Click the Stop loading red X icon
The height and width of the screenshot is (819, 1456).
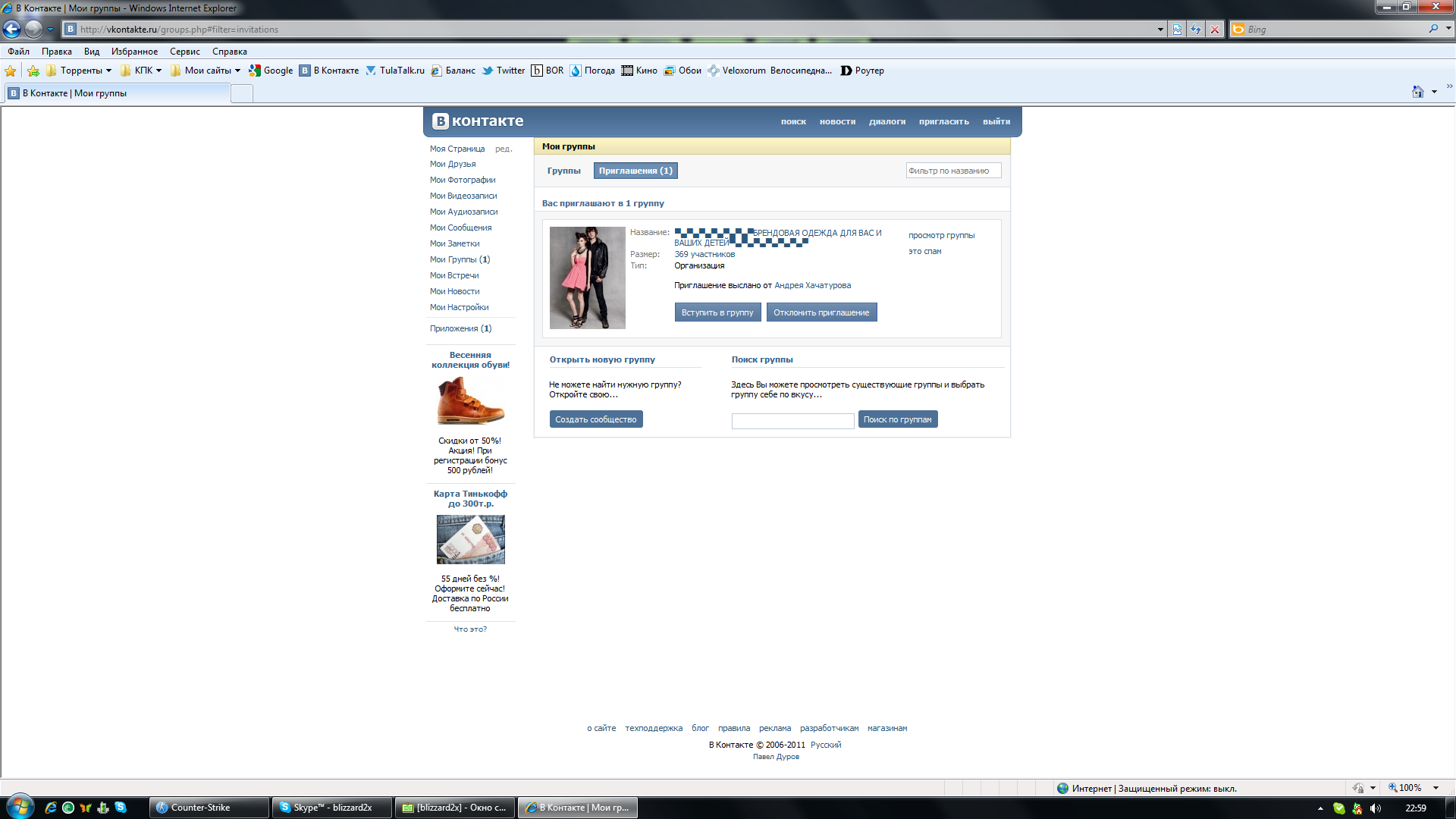click(x=1215, y=30)
